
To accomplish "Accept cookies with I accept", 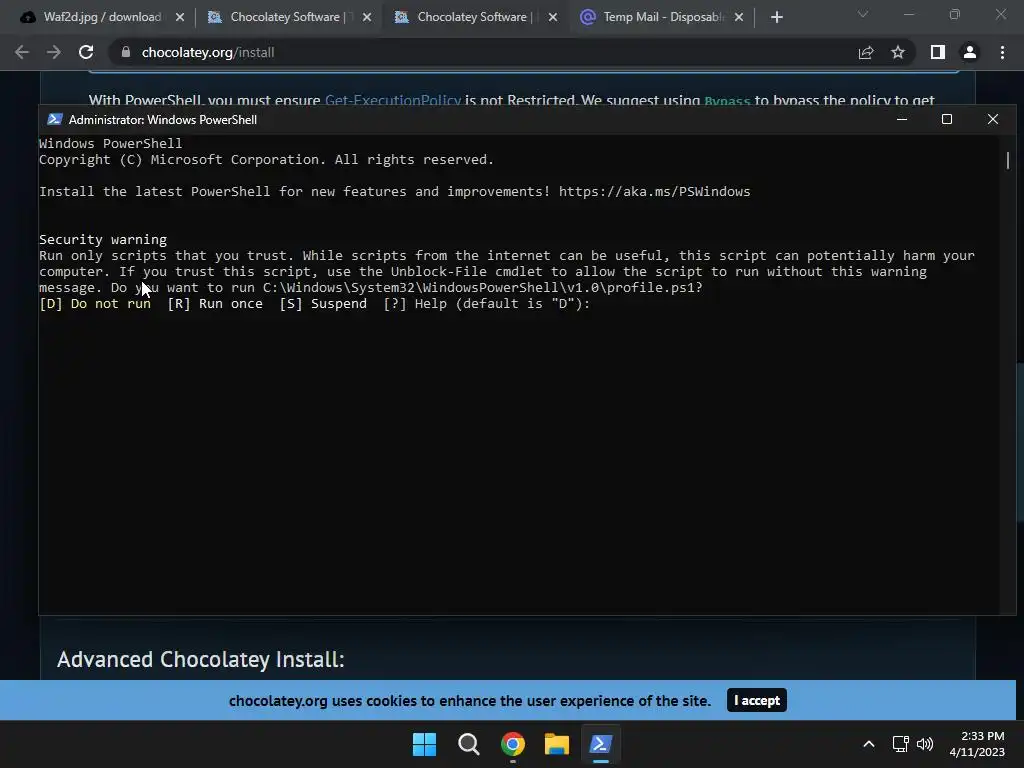I will coord(757,700).
